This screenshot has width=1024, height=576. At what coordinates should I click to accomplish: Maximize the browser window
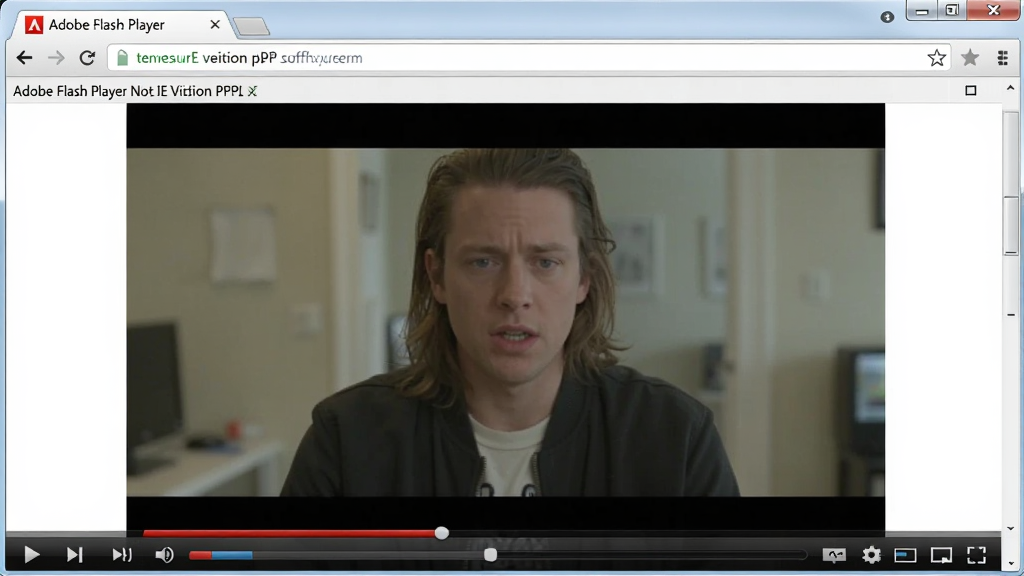(x=952, y=10)
